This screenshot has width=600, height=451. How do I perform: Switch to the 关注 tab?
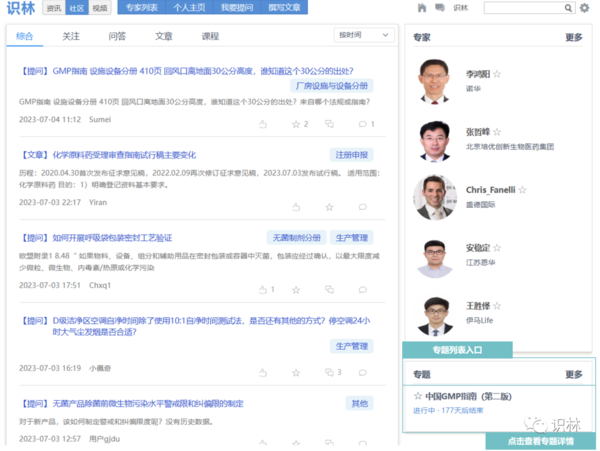click(71, 36)
